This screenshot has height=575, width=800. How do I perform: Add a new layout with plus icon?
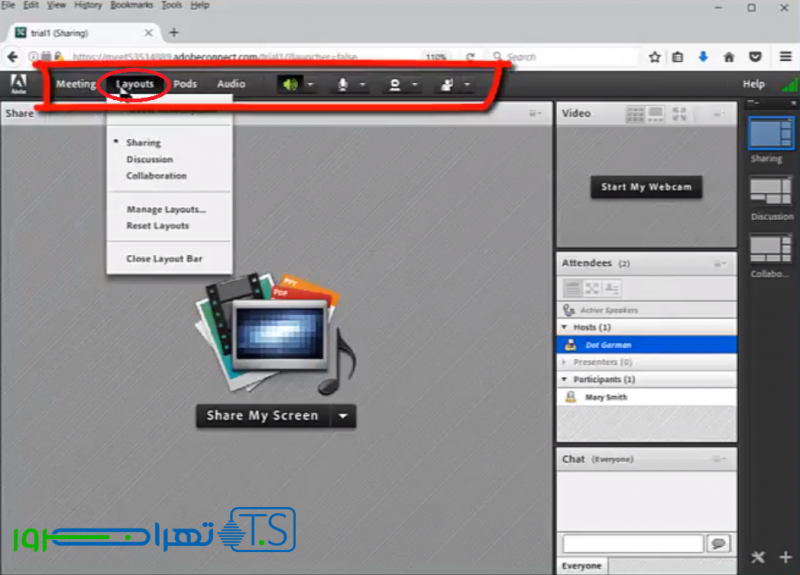785,557
